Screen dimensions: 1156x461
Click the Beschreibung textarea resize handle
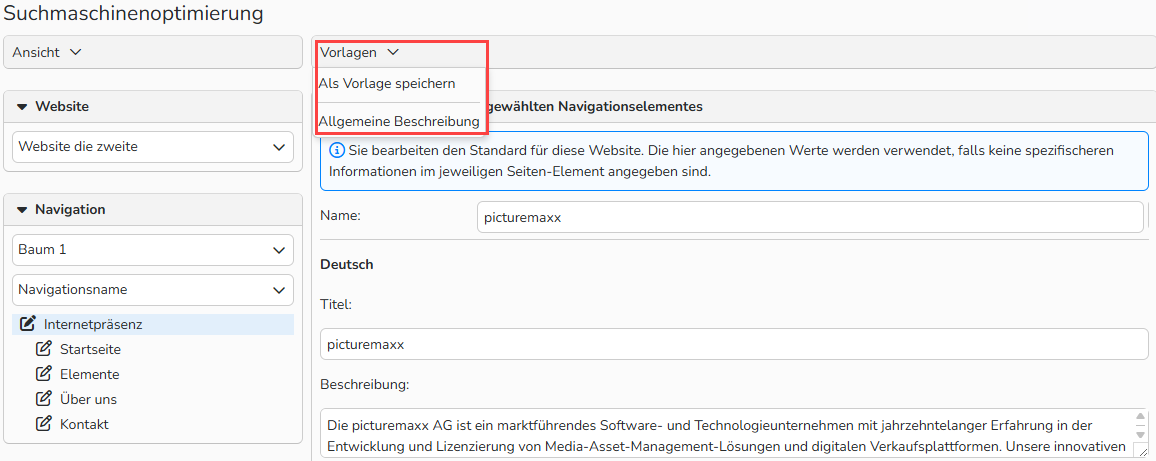(1141, 449)
